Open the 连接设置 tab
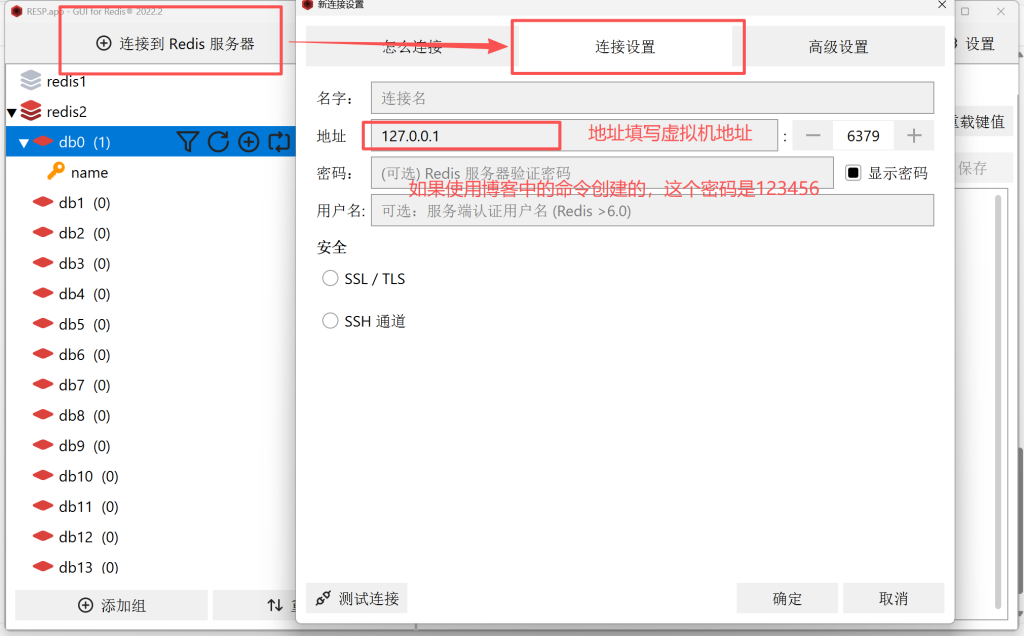The image size is (1024, 636). click(x=625, y=47)
